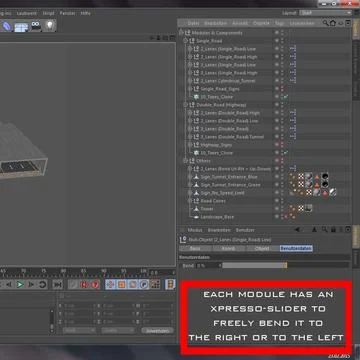Toggle visibility dots for the Landscape_Base object
This screenshot has height=360, width=360.
click(282, 217)
